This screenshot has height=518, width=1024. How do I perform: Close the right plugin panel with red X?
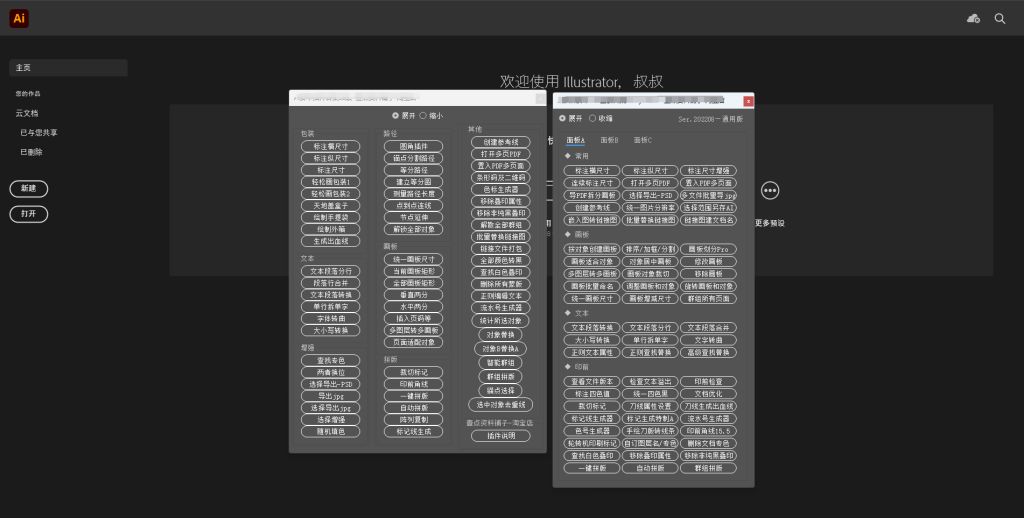click(748, 100)
